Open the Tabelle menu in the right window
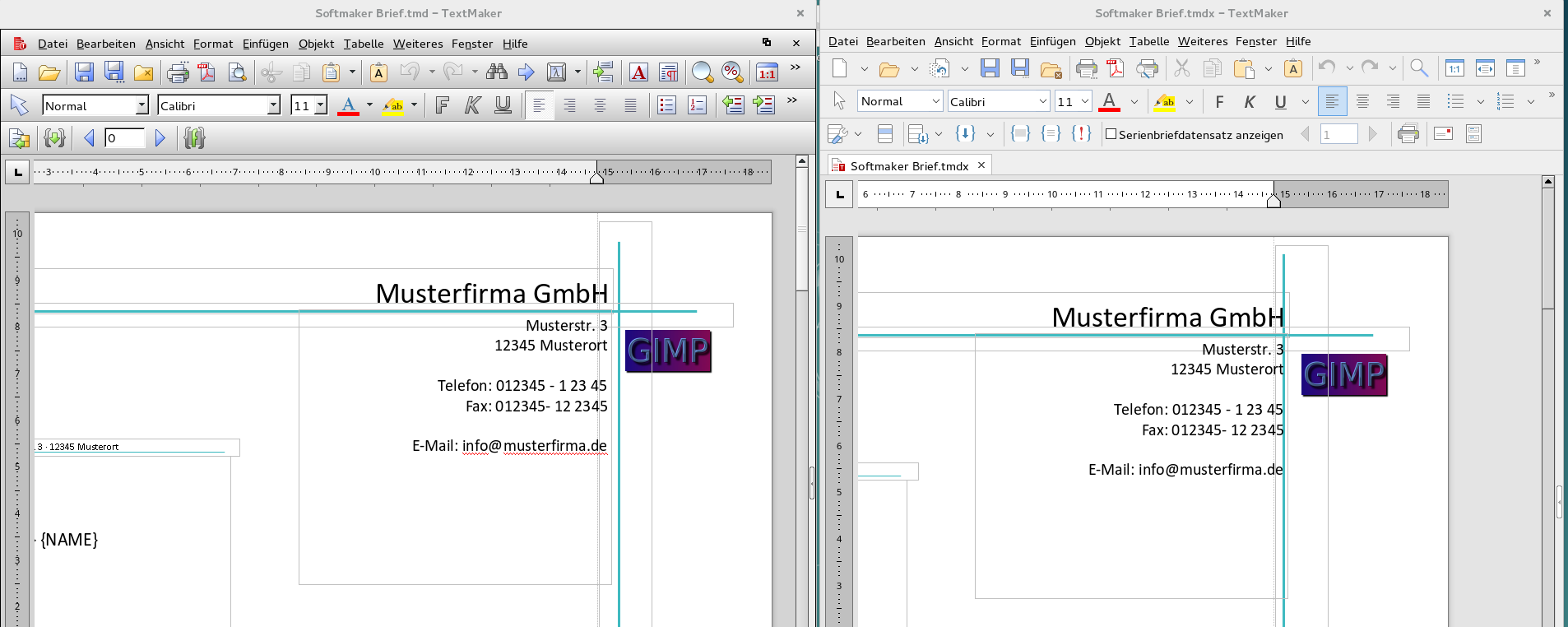The image size is (1568, 627). point(1149,41)
